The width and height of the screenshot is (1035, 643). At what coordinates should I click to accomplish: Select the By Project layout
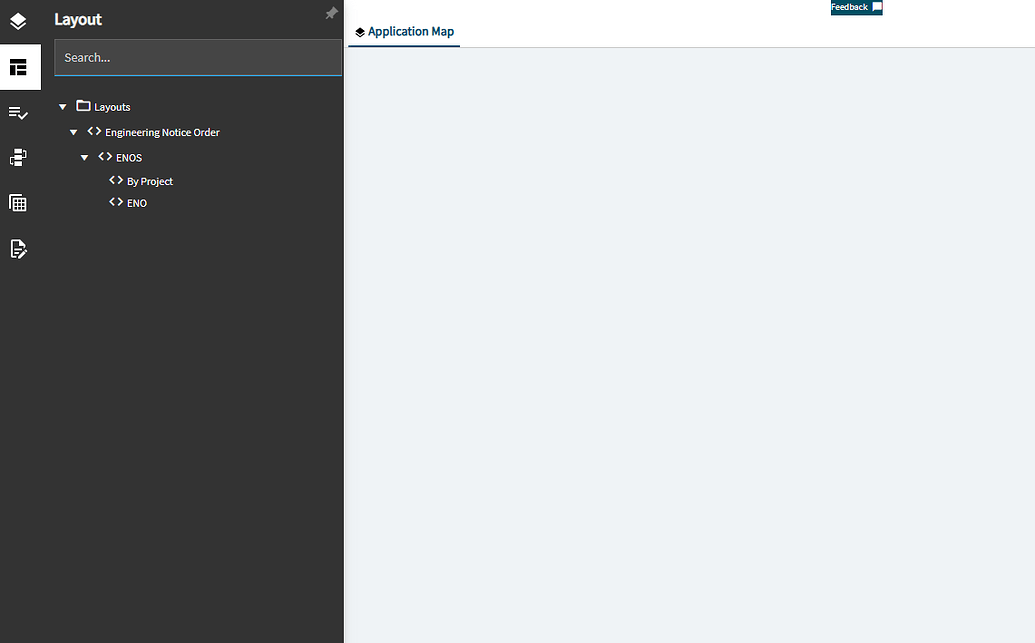151,181
